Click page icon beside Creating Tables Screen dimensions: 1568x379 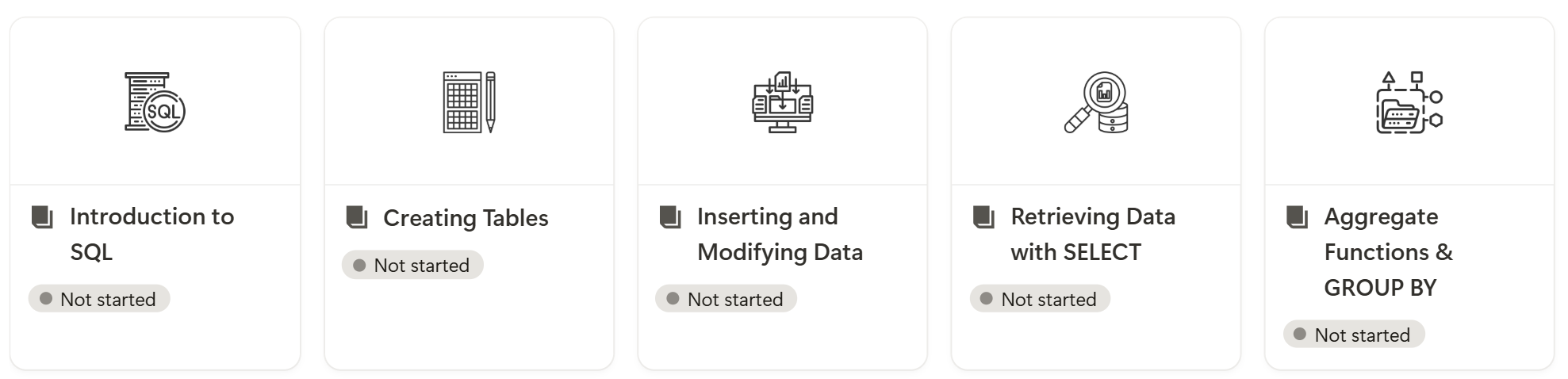coord(357,217)
